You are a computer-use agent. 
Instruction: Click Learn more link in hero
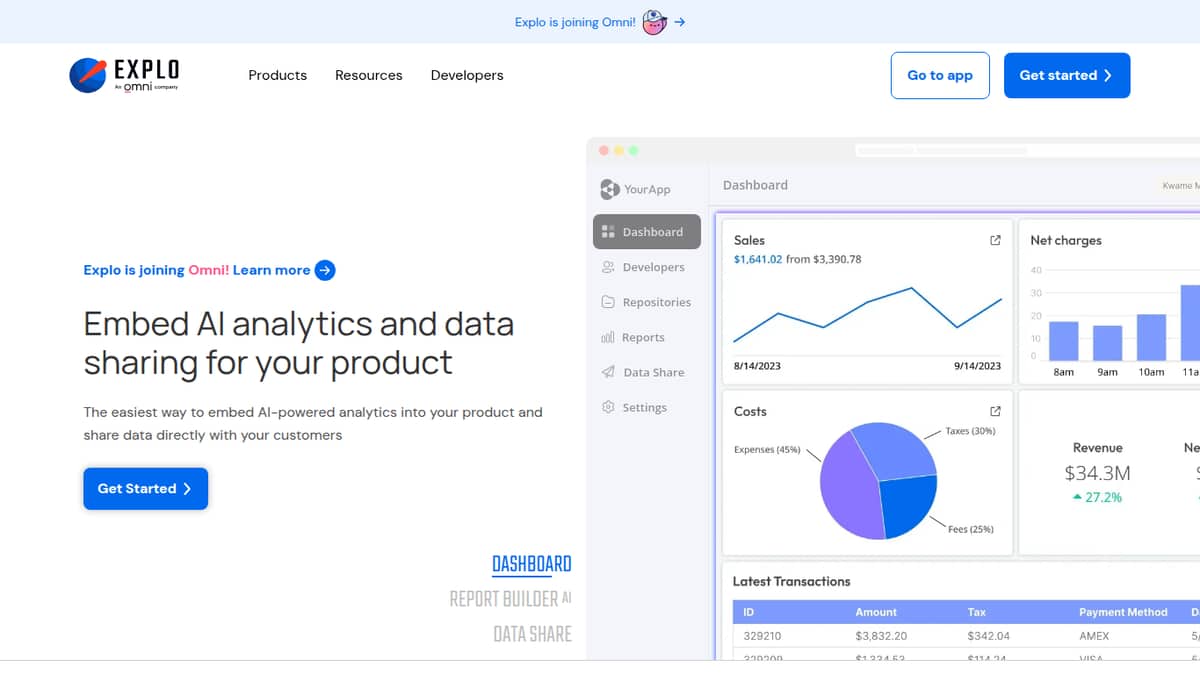point(271,270)
